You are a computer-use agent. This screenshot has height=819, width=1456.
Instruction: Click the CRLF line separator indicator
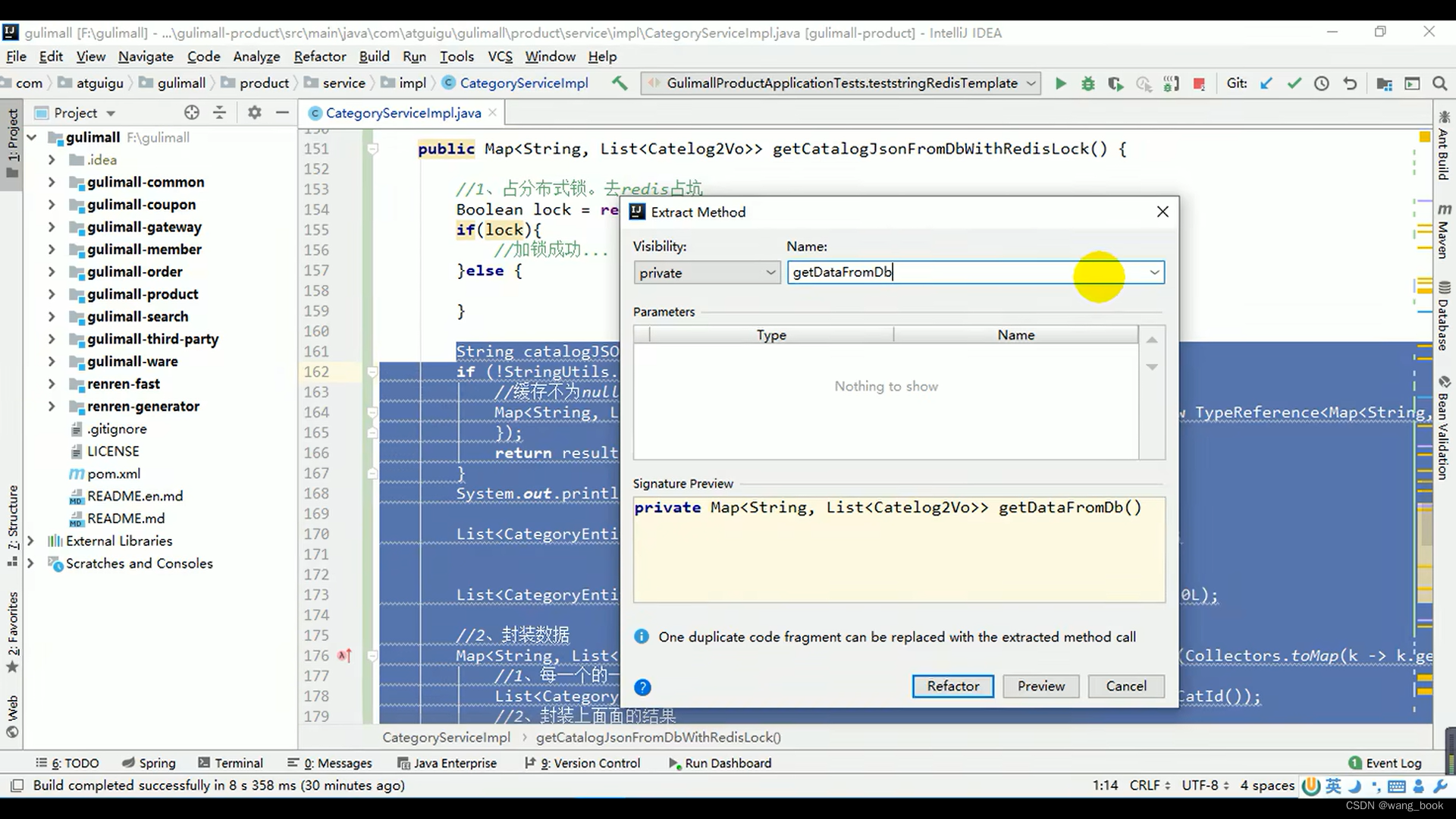point(1150,786)
